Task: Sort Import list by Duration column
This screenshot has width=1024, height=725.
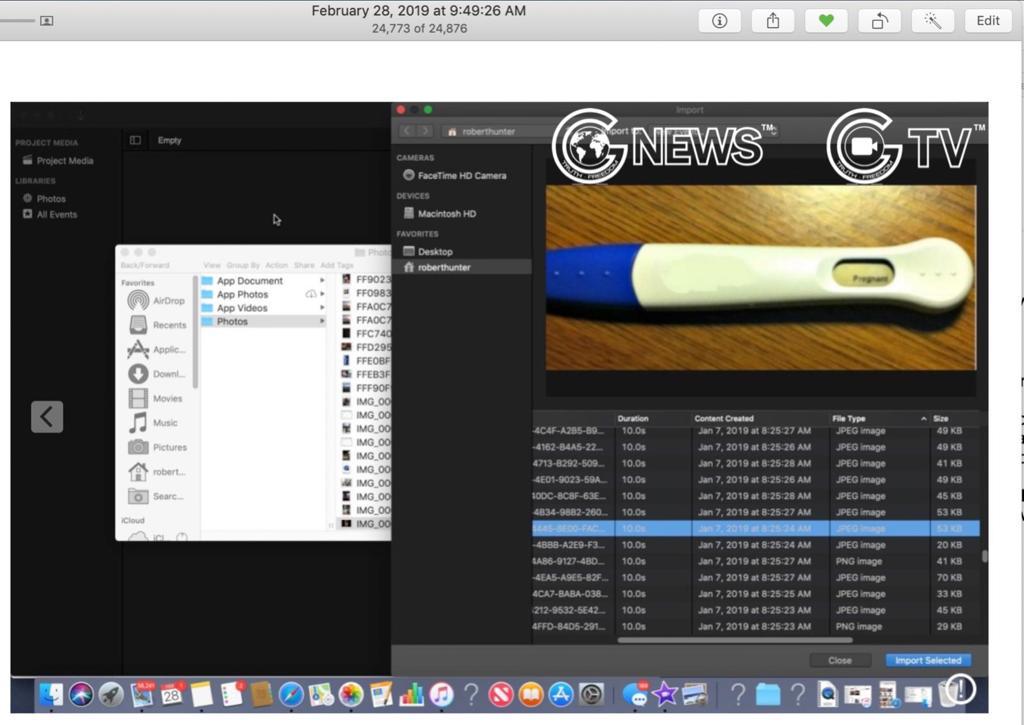Action: pyautogui.click(x=633, y=419)
